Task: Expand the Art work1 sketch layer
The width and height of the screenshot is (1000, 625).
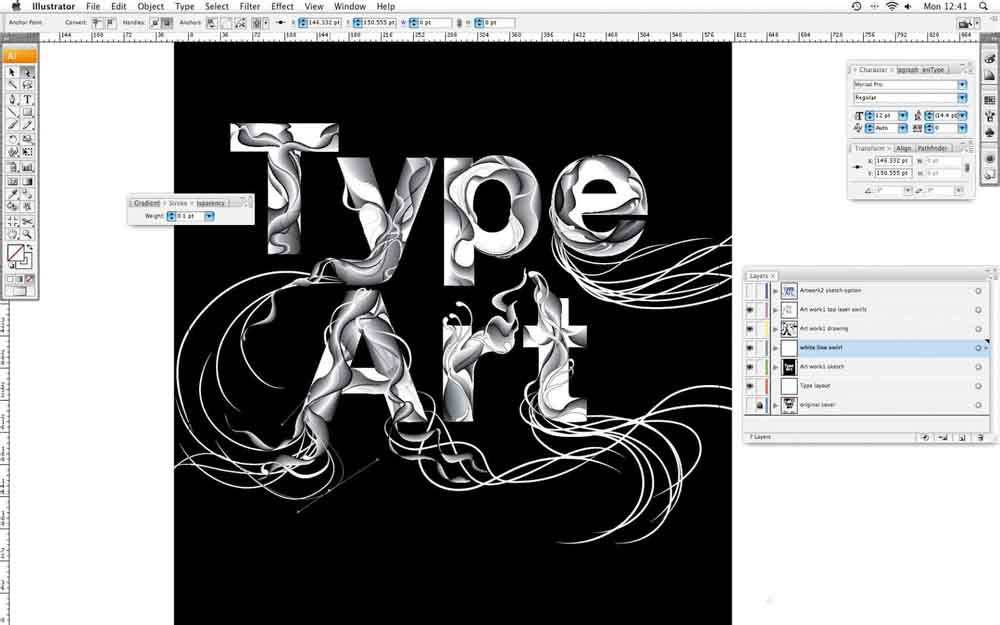Action: (776, 367)
